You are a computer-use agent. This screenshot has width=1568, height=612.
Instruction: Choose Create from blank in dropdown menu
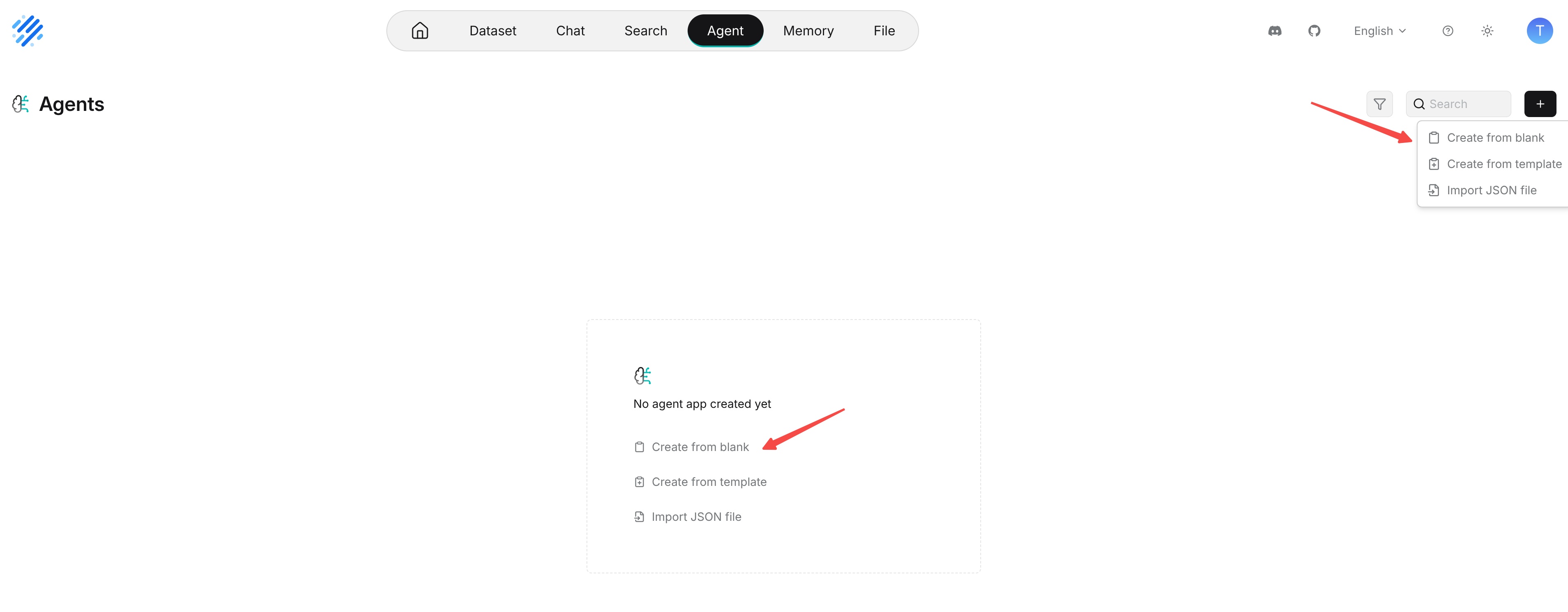(1495, 138)
